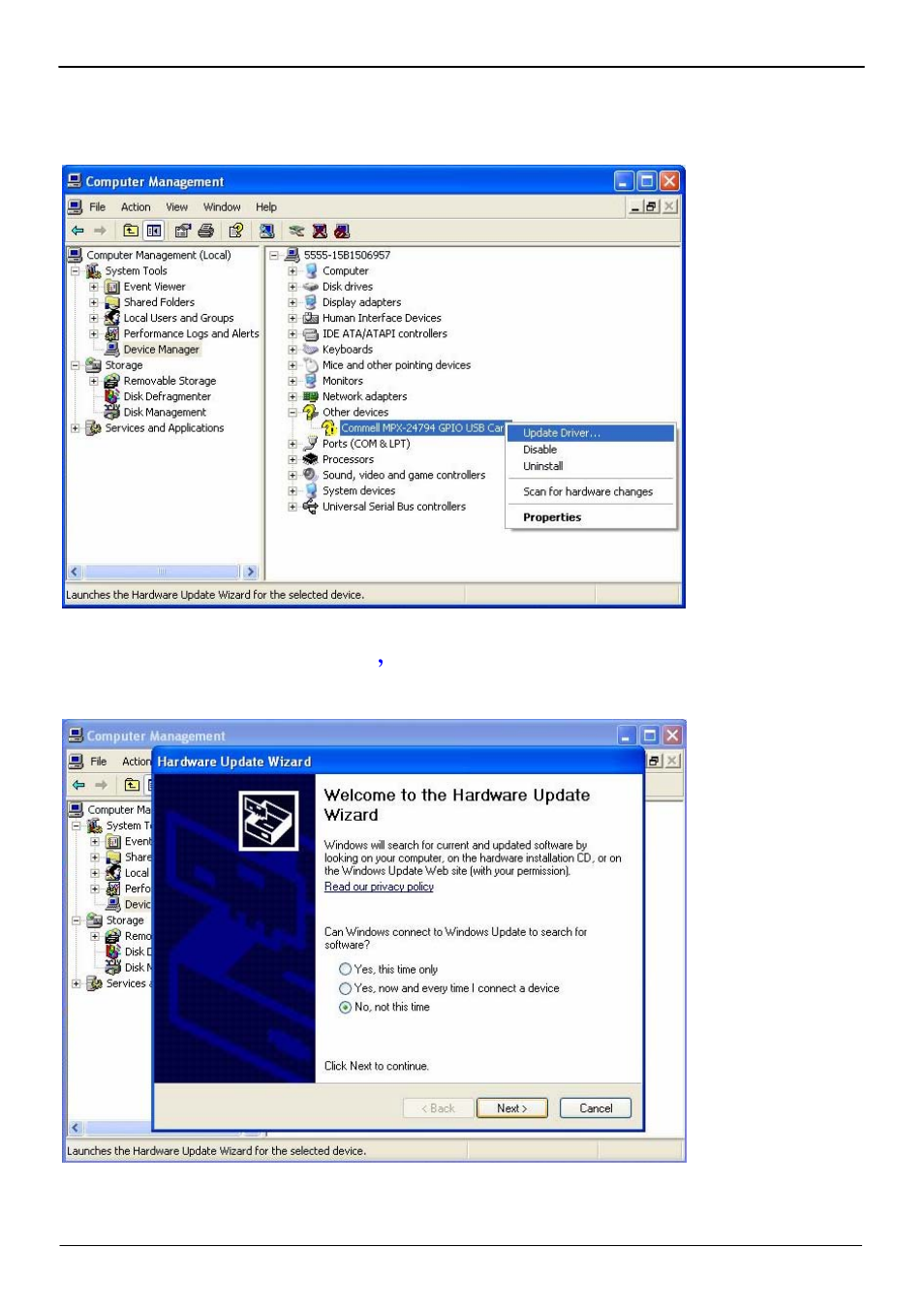924x1310 pixels.
Task: Open Help menu in top window
Action: 266,207
